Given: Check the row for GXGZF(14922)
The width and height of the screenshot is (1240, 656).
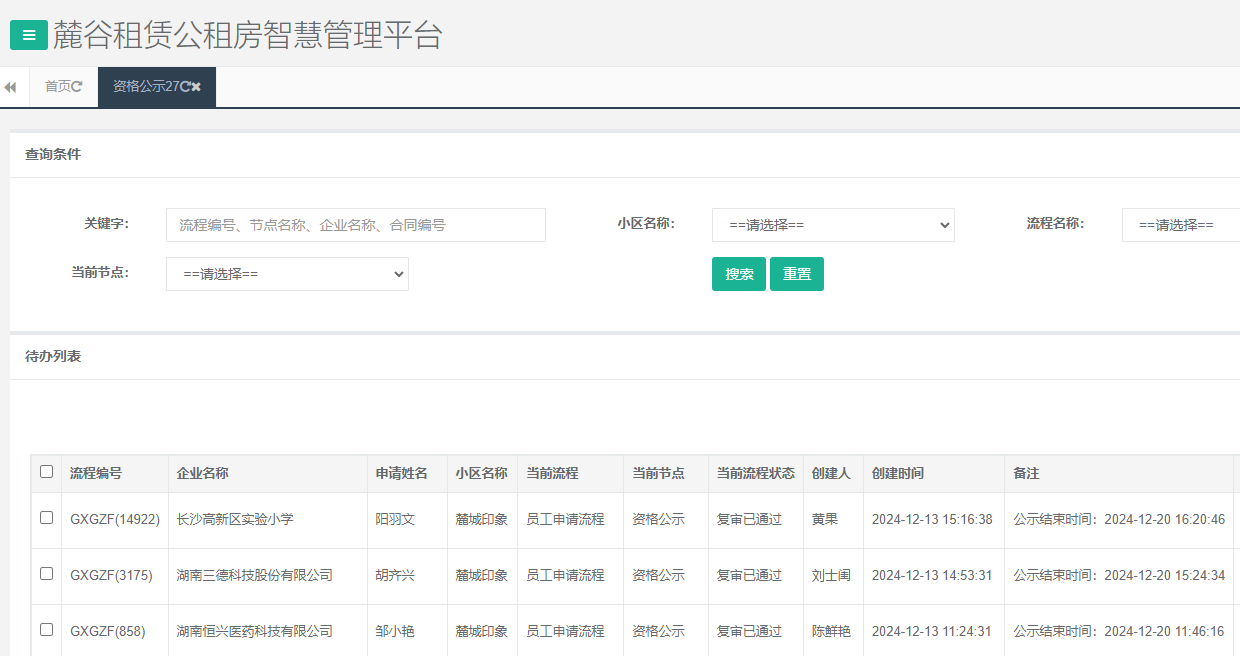Looking at the screenshot, I should click(46, 520).
